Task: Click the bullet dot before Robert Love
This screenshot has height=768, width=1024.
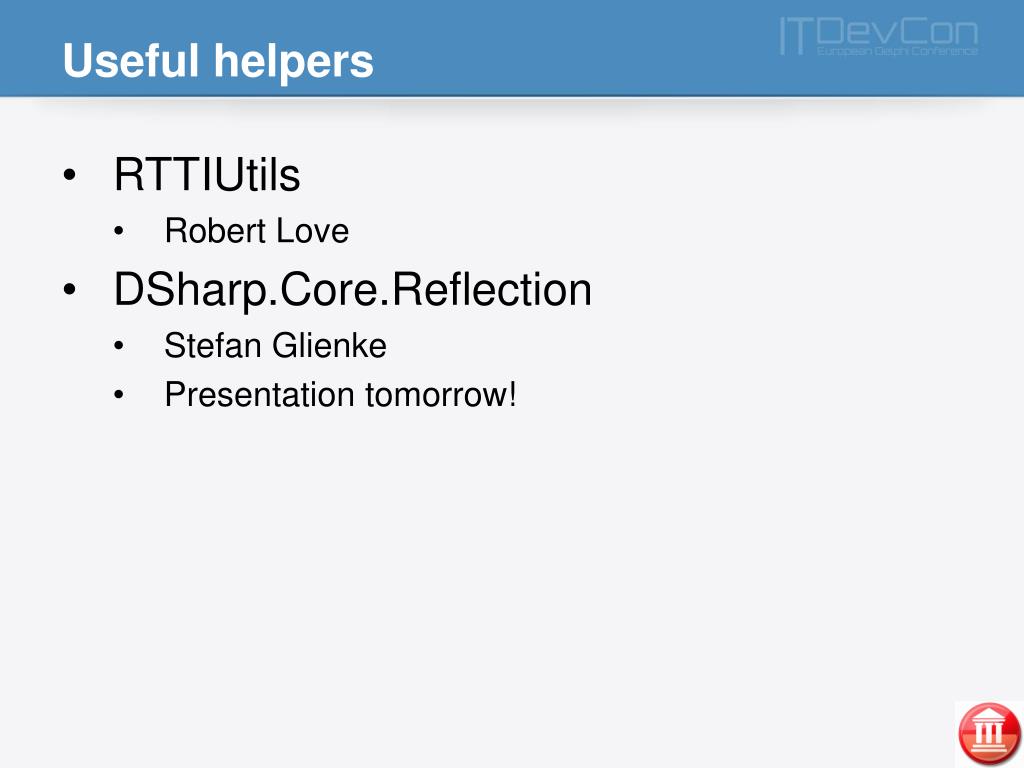Action: [118, 231]
